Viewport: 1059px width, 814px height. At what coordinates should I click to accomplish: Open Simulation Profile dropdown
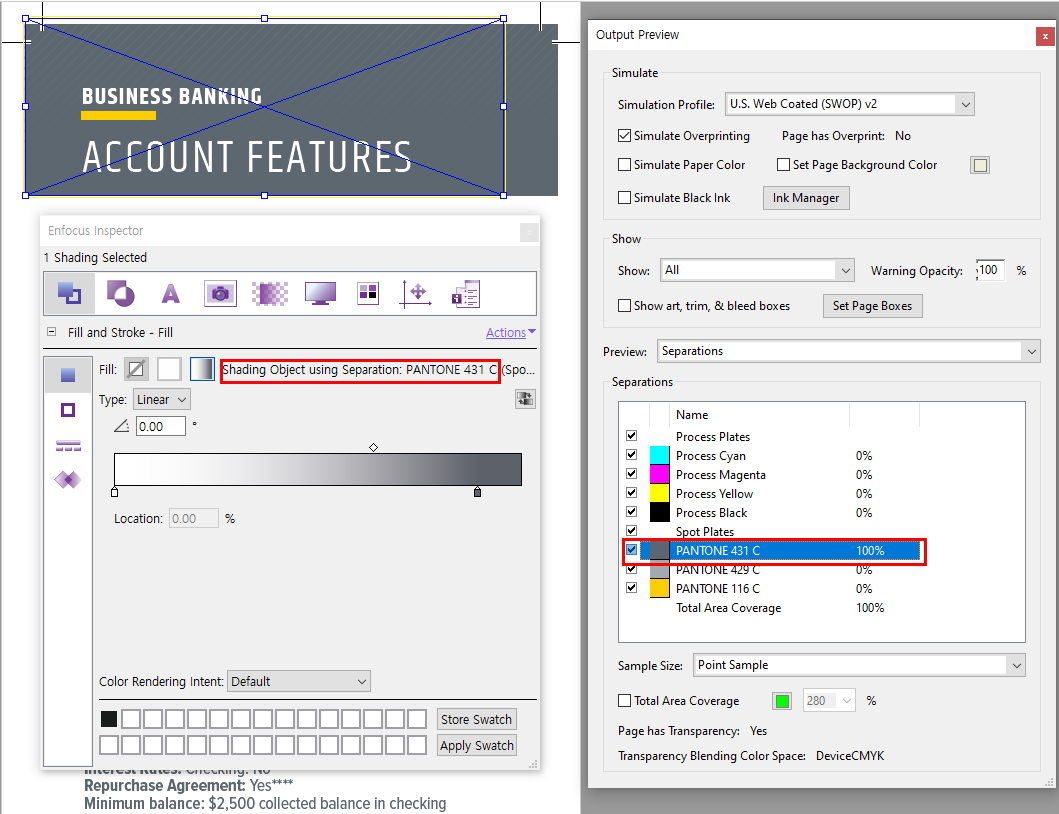pyautogui.click(x=850, y=104)
